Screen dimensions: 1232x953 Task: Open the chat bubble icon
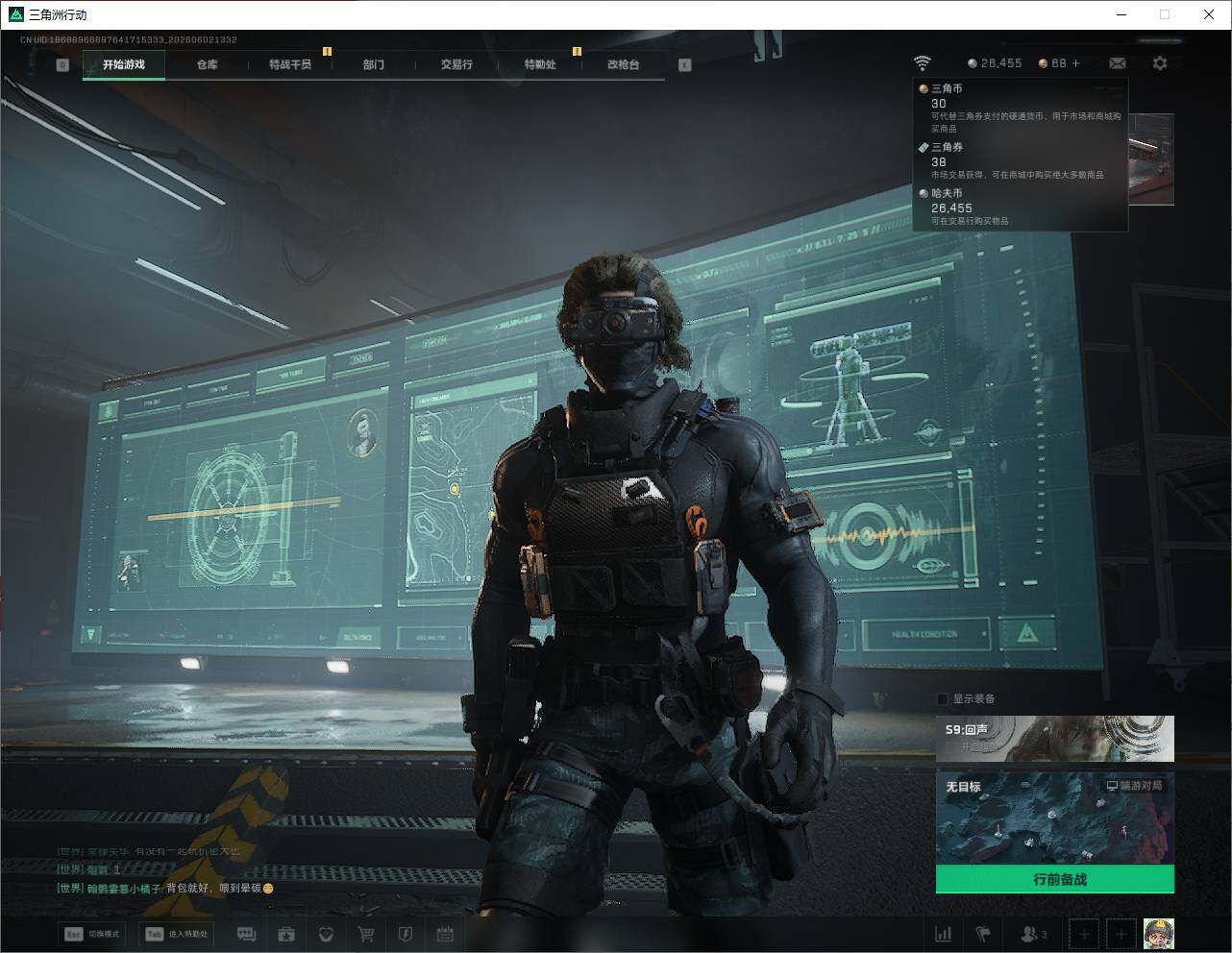coord(246,934)
